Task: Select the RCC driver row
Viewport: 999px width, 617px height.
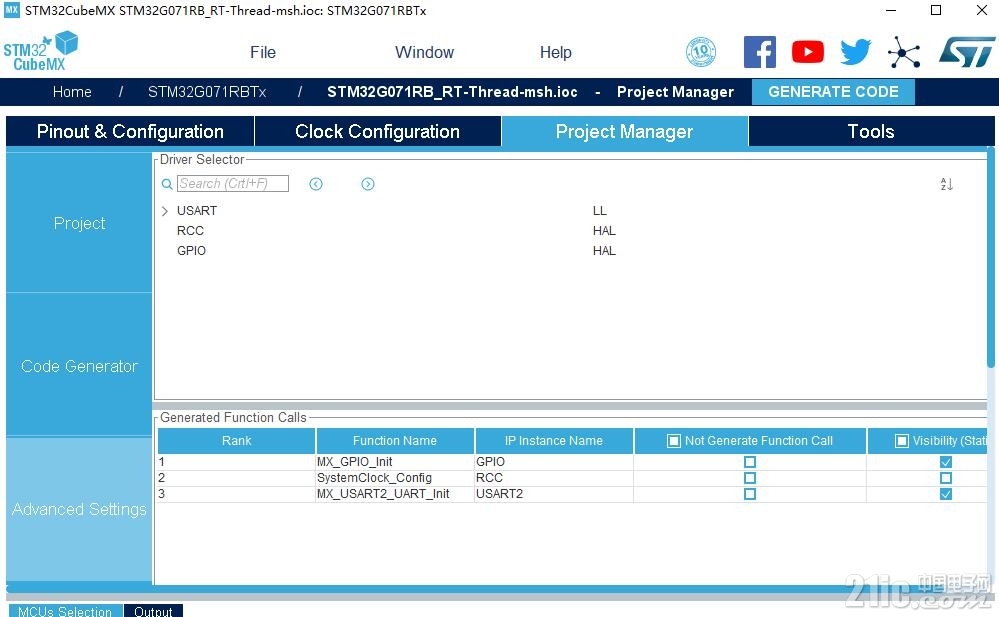Action: [x=190, y=231]
